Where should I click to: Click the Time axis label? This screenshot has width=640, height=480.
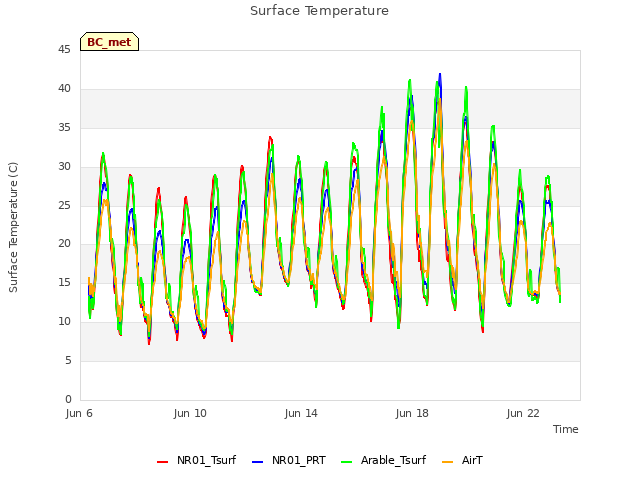[x=566, y=429]
